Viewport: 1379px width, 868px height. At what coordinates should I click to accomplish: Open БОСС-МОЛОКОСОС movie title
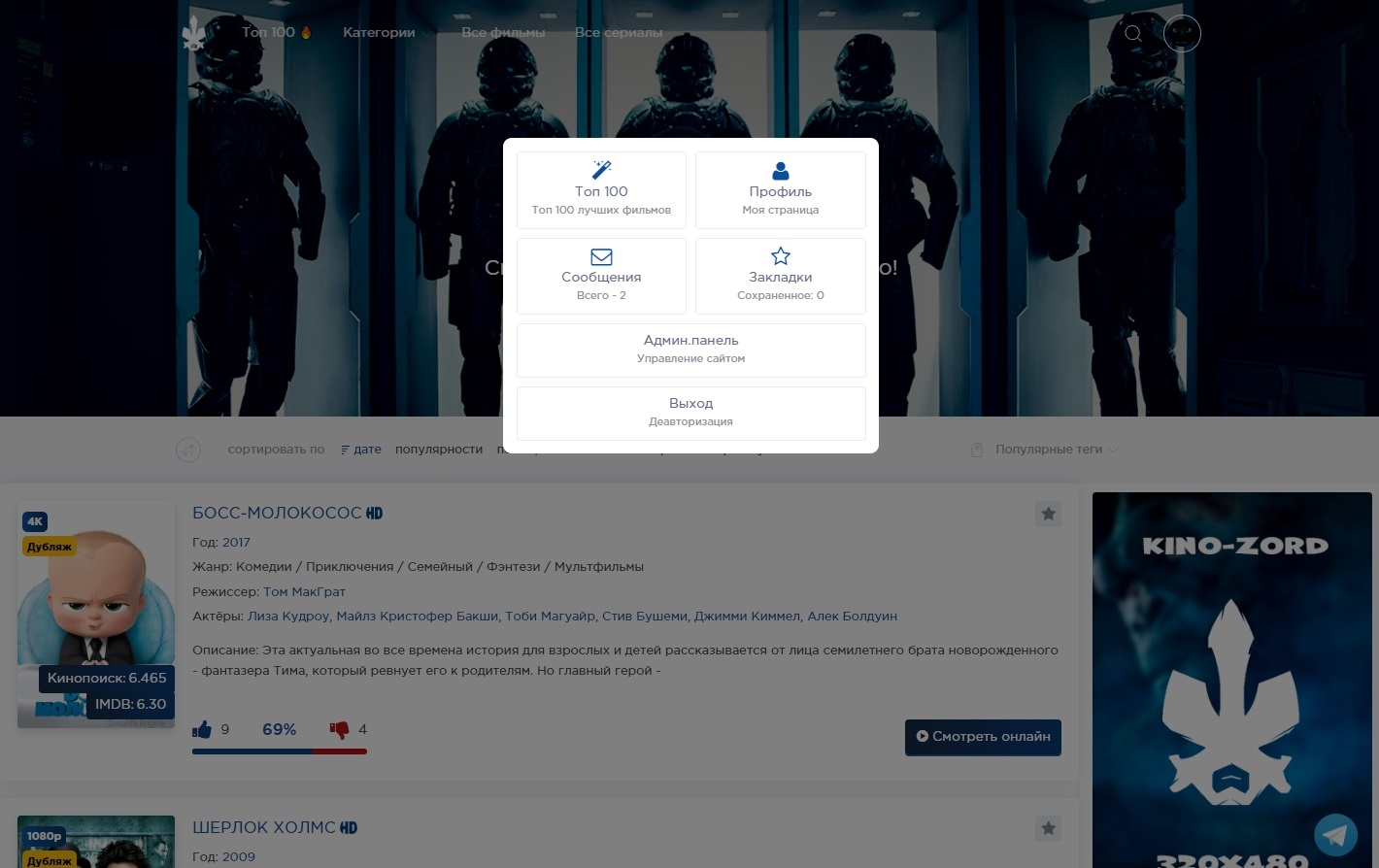point(277,513)
